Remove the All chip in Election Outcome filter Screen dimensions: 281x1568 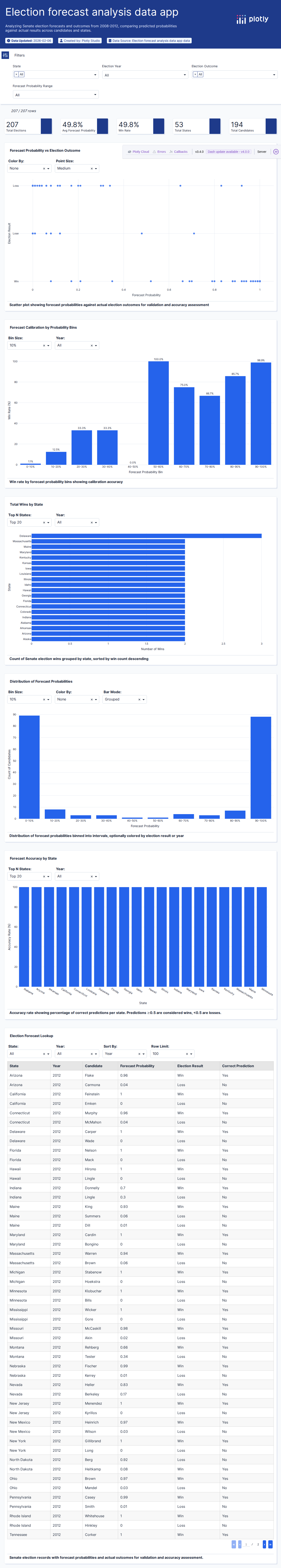pyautogui.click(x=195, y=74)
